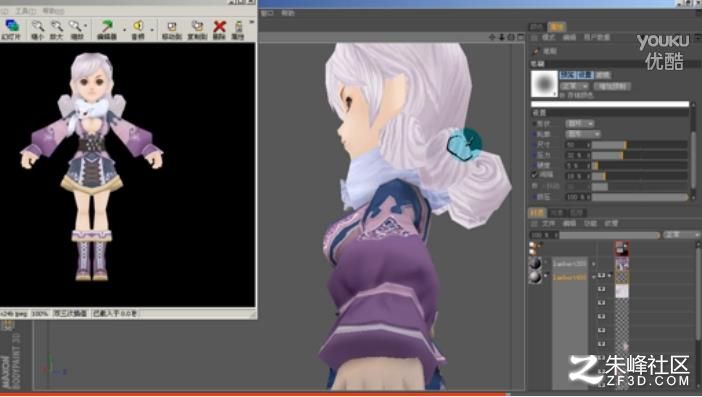
Task: Select third tab in lower panel
Action: tap(577, 213)
